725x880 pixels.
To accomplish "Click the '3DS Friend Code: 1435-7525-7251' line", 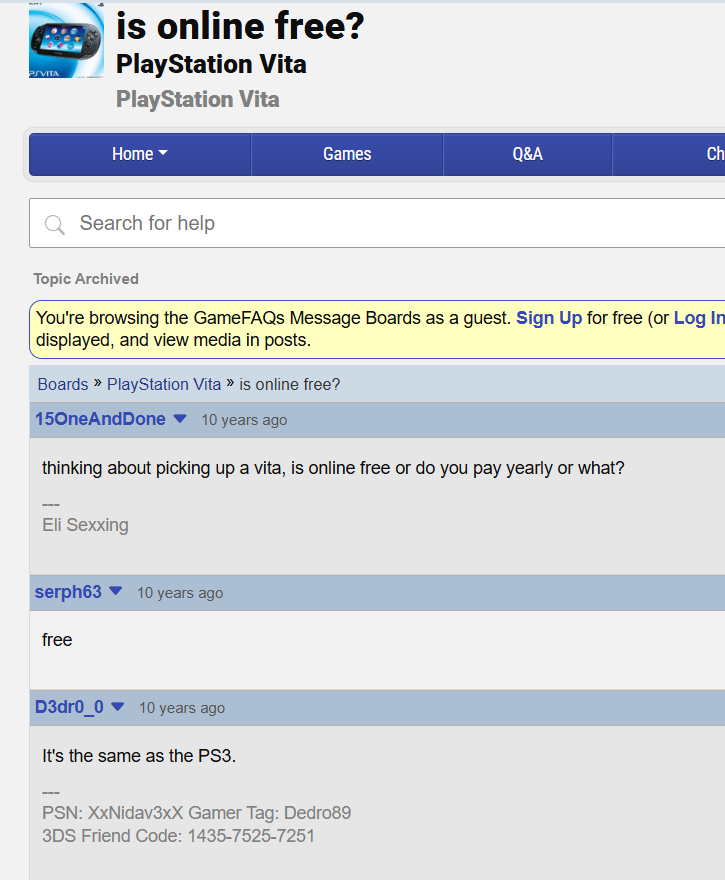I will [178, 836].
